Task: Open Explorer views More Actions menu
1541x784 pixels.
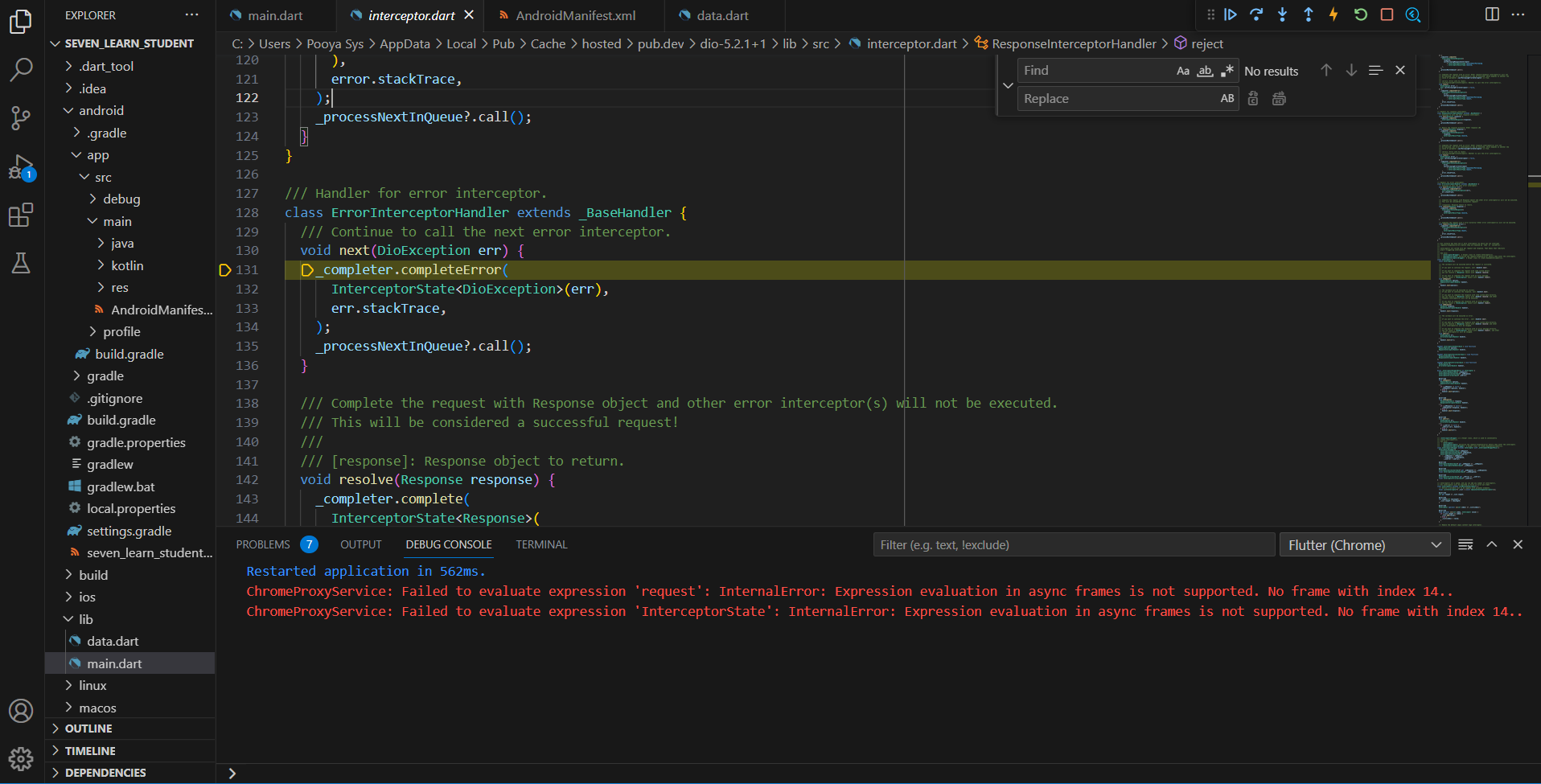Action: 191,14
